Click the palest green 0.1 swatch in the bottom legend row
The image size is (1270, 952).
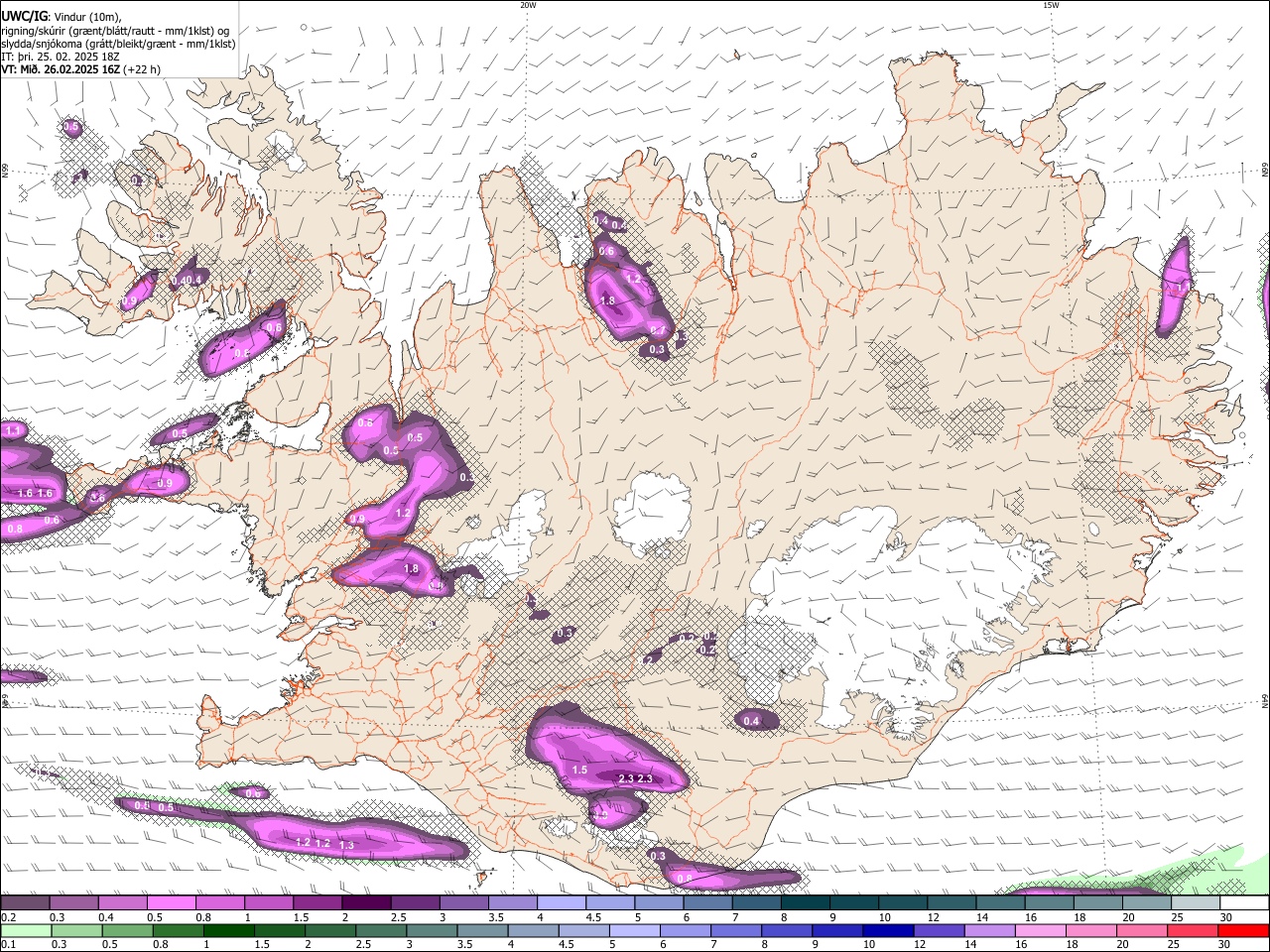26,931
